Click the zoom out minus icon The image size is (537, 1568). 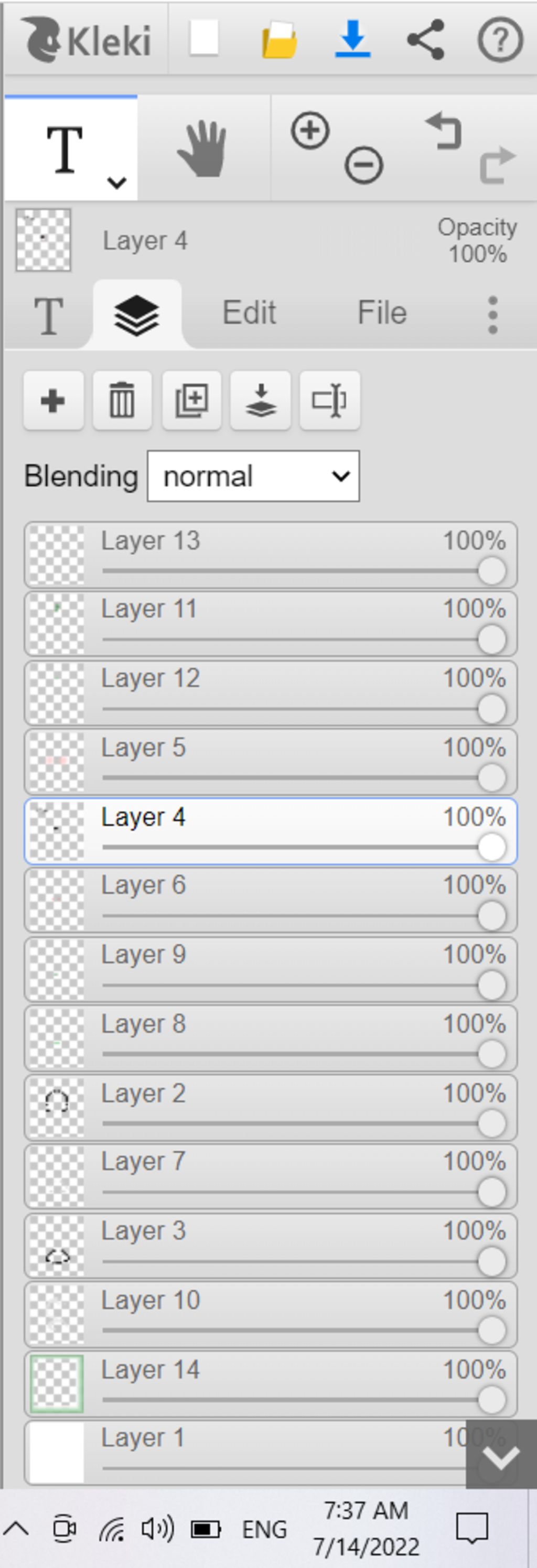(363, 165)
